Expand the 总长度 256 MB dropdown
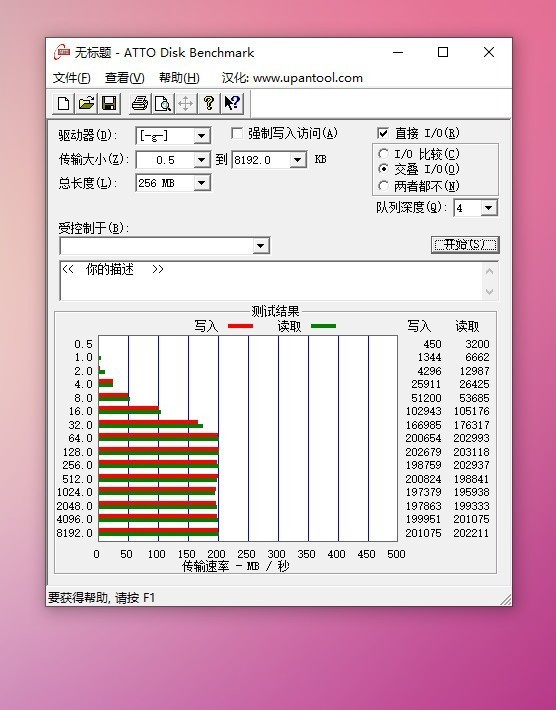Image resolution: width=556 pixels, height=710 pixels. coord(201,183)
